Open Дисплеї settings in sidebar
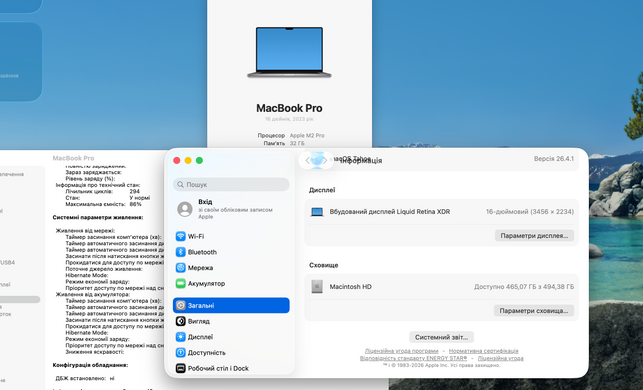Screen dimensions: 643x390 [x=231, y=337]
